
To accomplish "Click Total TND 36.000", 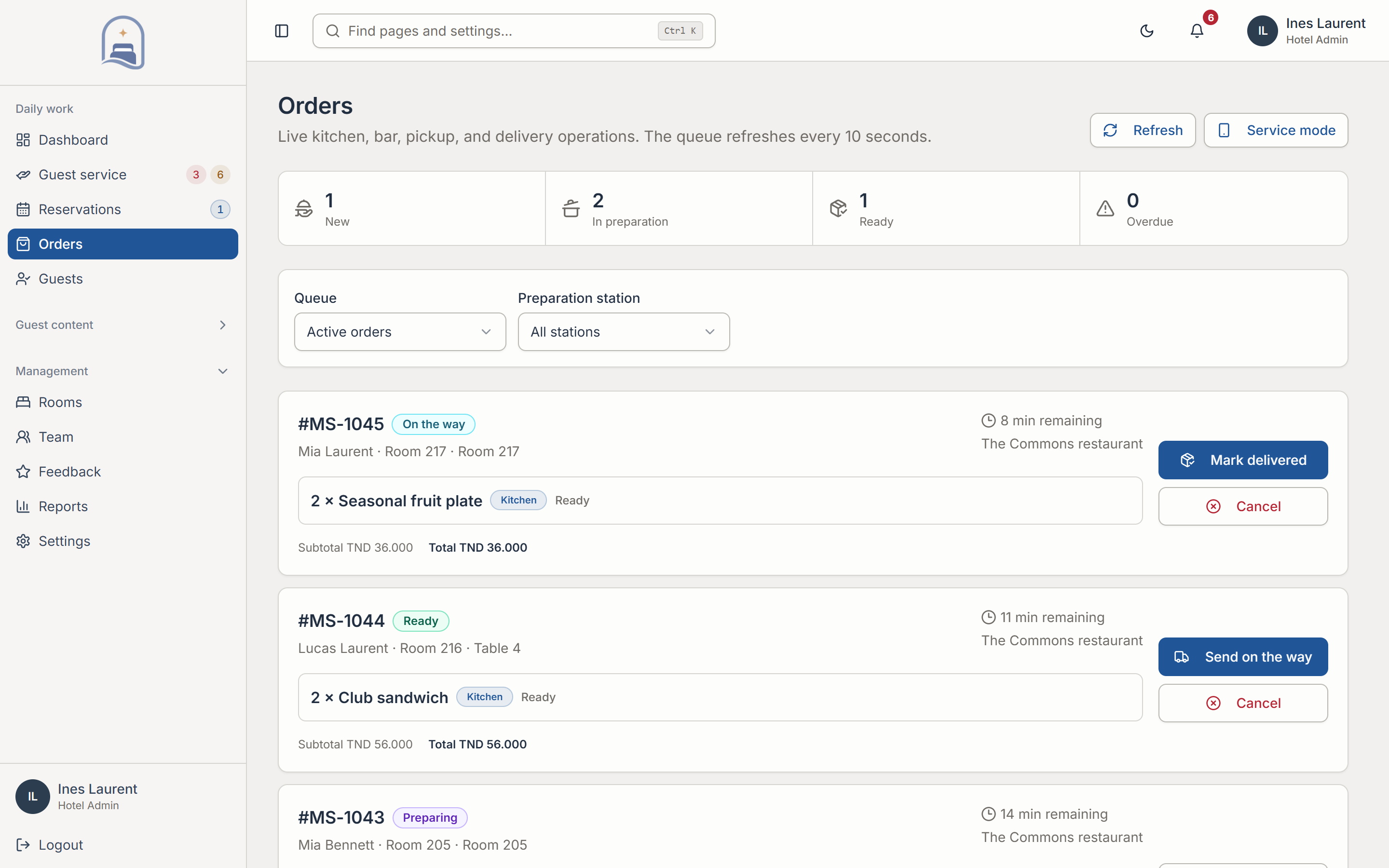I will (477, 548).
